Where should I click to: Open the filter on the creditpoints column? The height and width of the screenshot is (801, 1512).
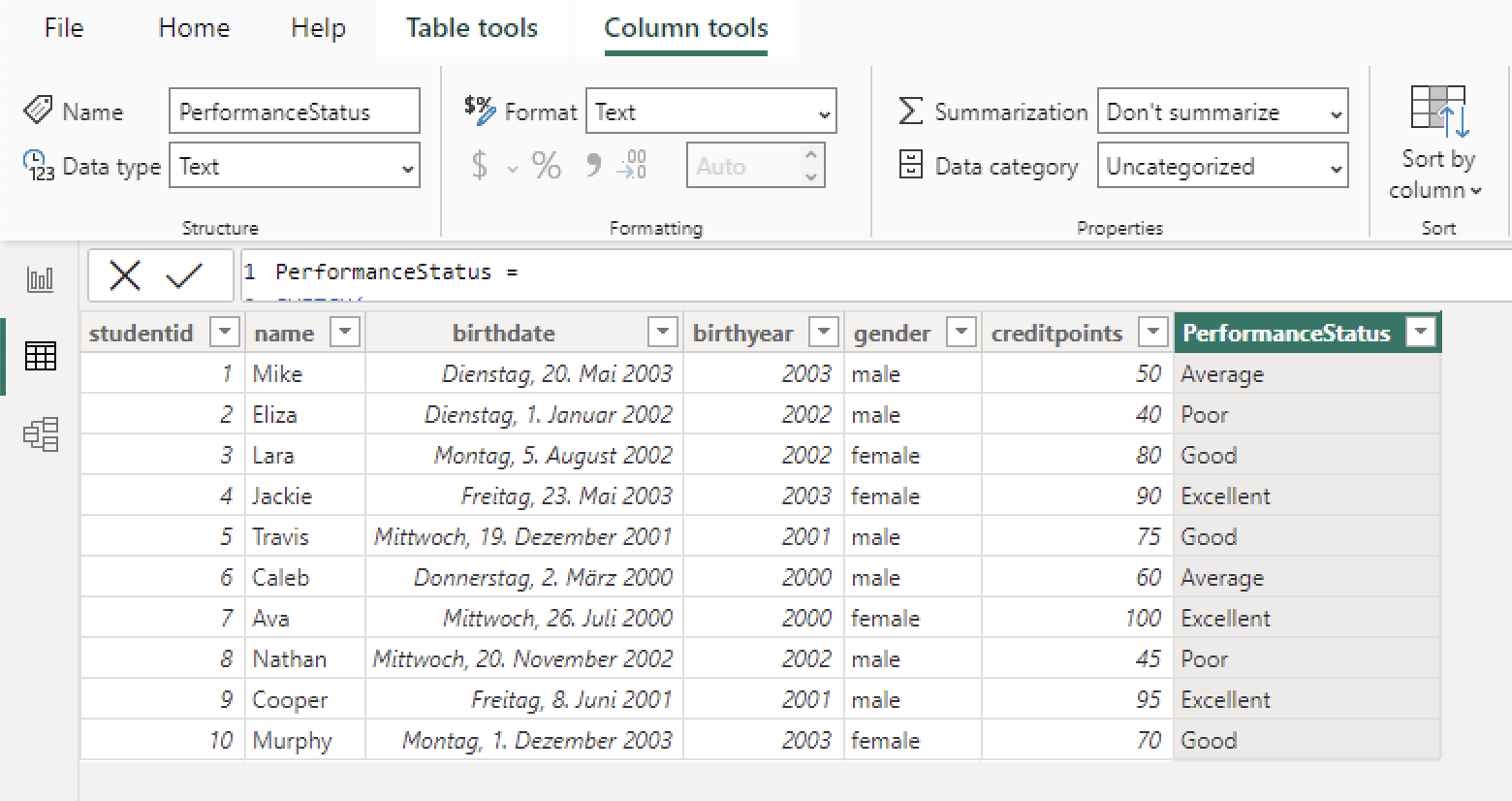click(1152, 332)
